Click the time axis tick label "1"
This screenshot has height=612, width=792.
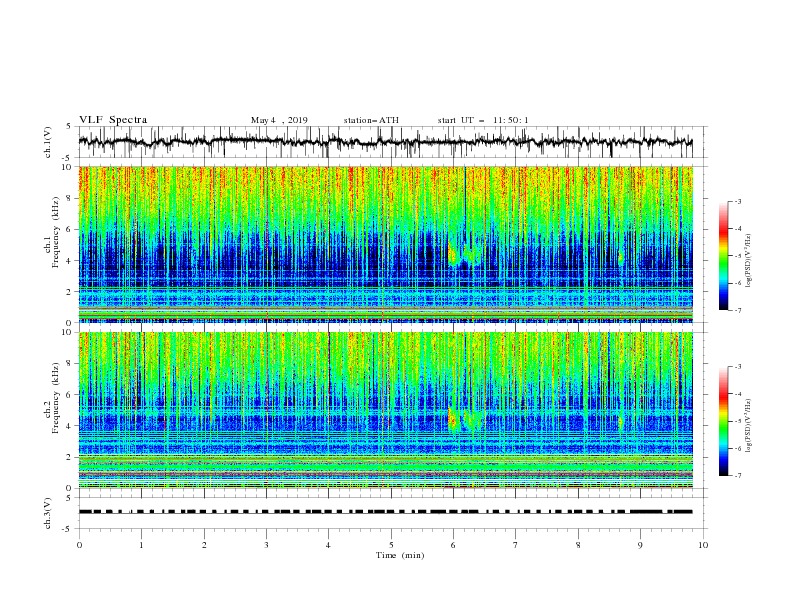[x=141, y=545]
